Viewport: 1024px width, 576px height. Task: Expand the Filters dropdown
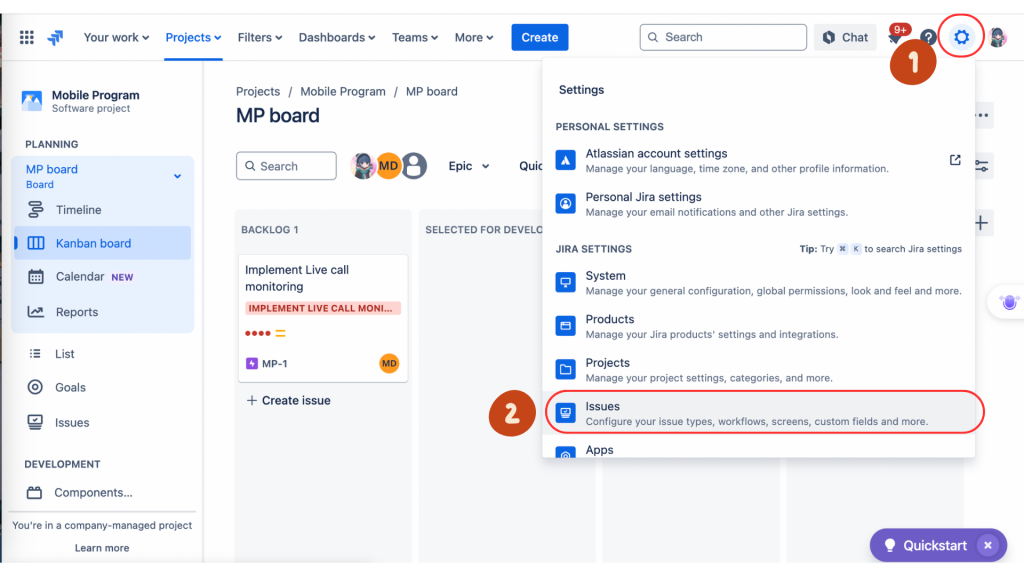260,37
